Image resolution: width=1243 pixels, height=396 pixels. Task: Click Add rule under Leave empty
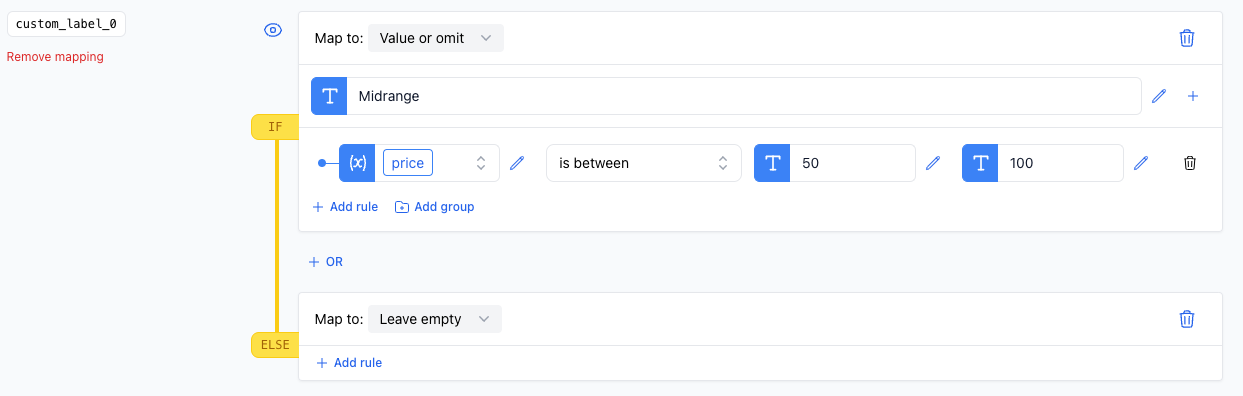pyautogui.click(x=349, y=363)
